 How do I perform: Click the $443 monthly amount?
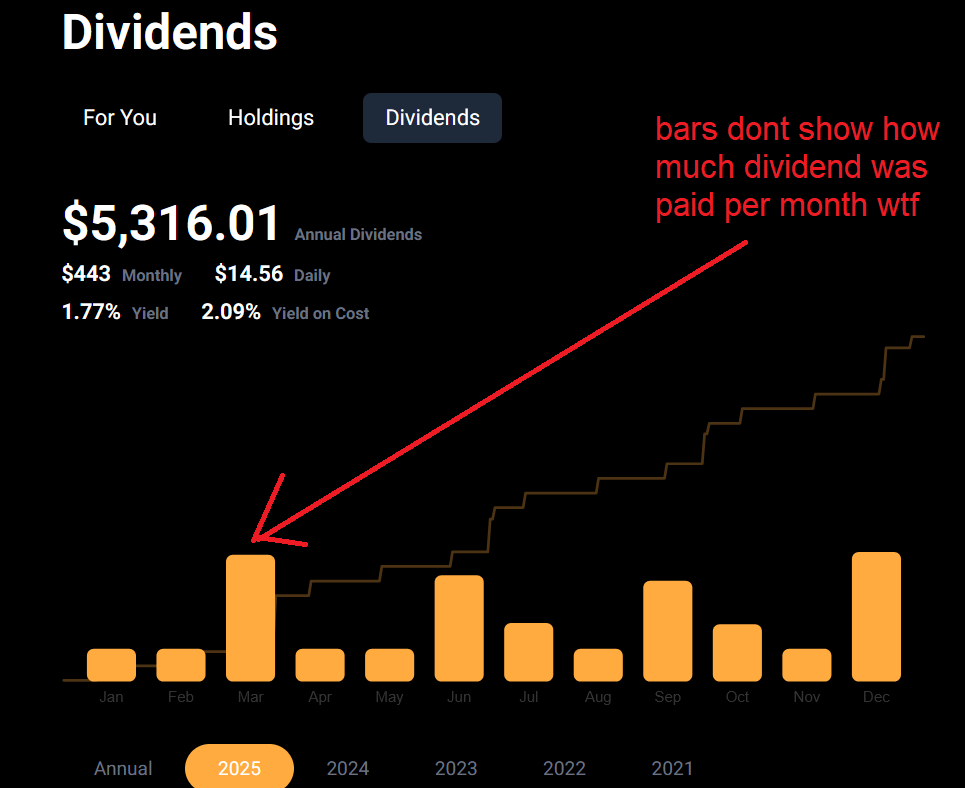pos(86,273)
